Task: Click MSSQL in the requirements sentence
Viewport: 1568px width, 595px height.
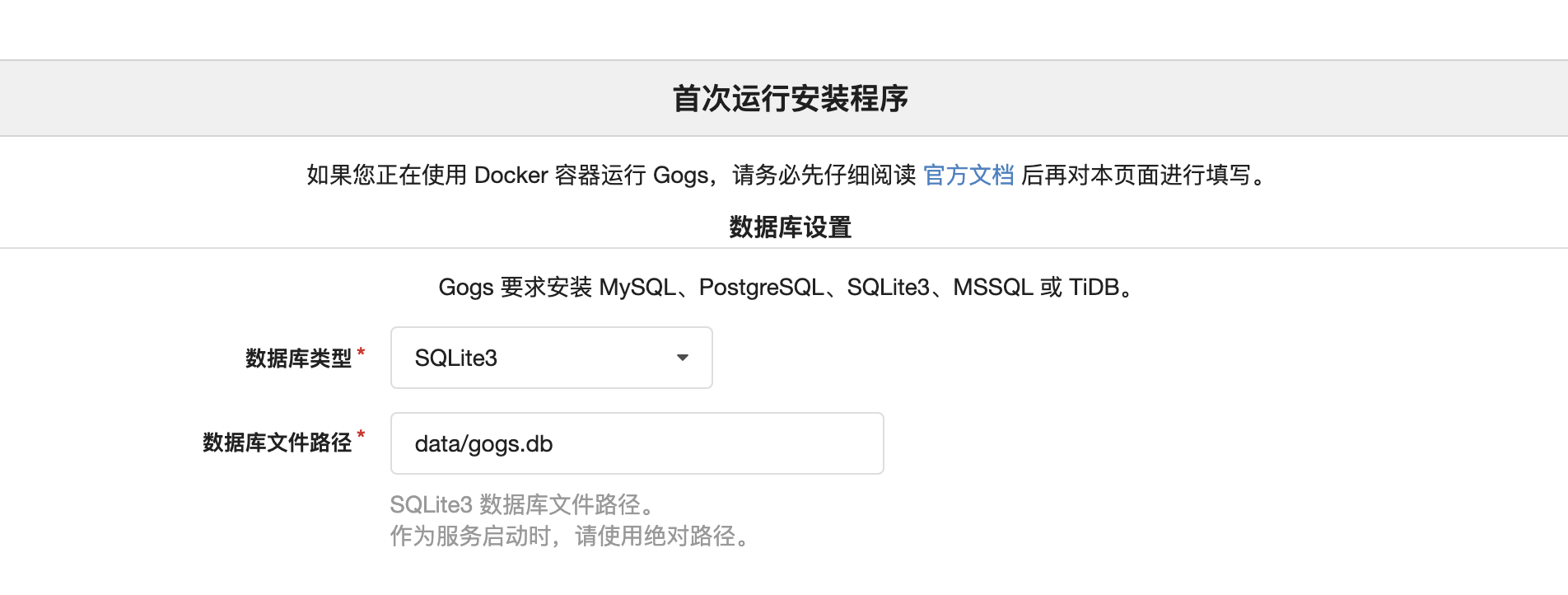Action: pos(992,287)
